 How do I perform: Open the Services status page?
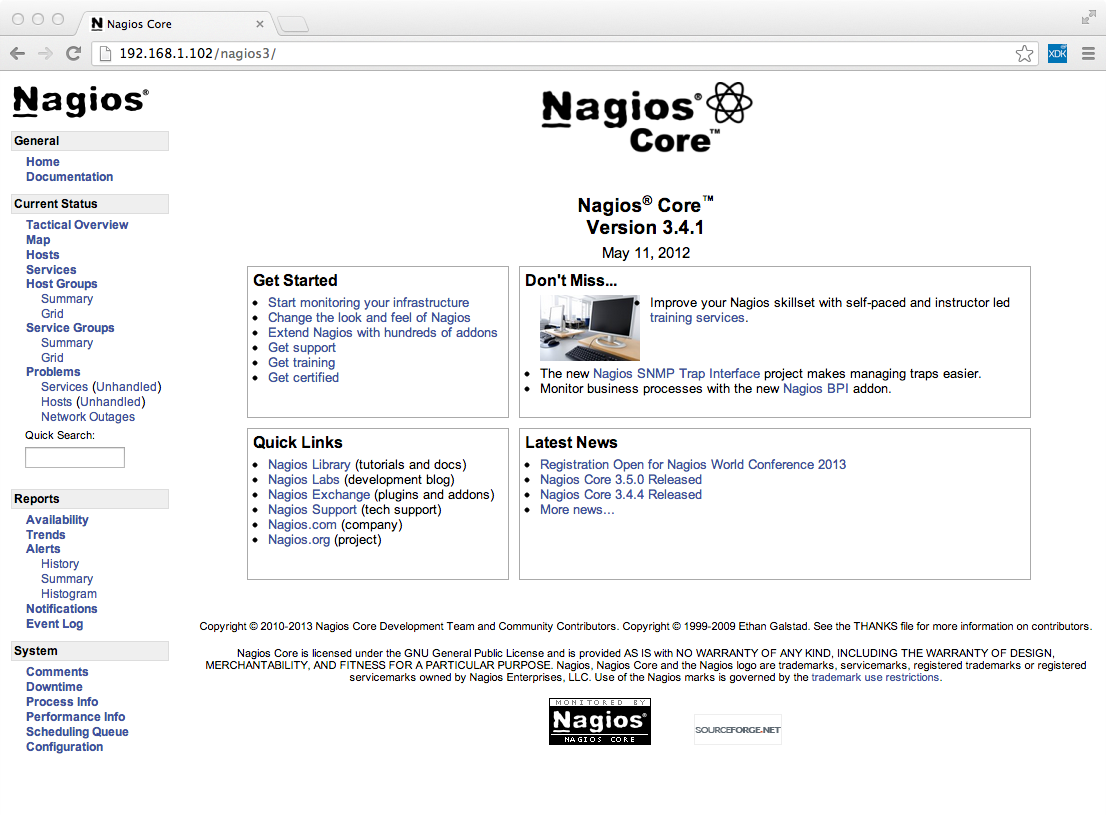coord(51,269)
